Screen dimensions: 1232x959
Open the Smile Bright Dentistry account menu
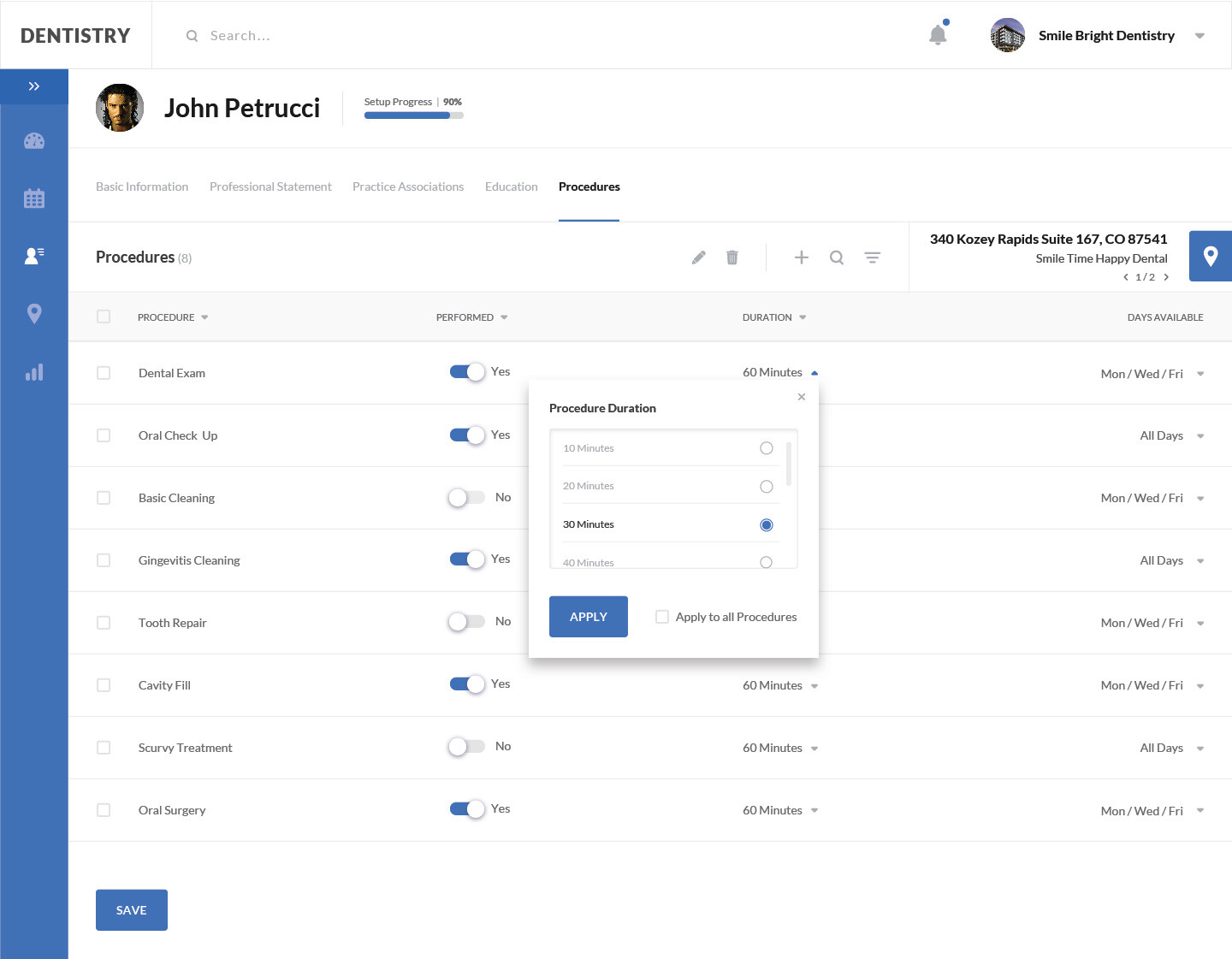(x=1199, y=36)
